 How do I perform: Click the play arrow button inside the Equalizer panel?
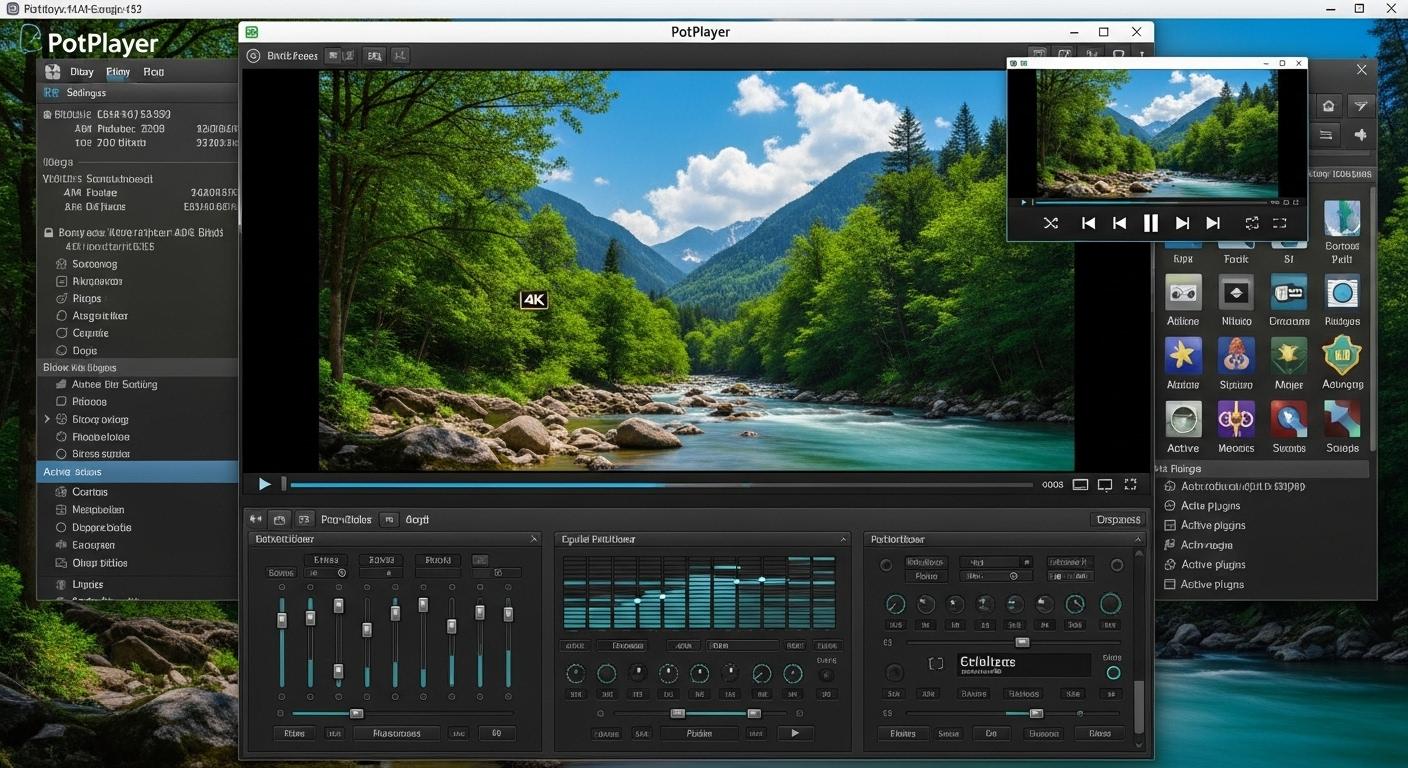click(794, 733)
